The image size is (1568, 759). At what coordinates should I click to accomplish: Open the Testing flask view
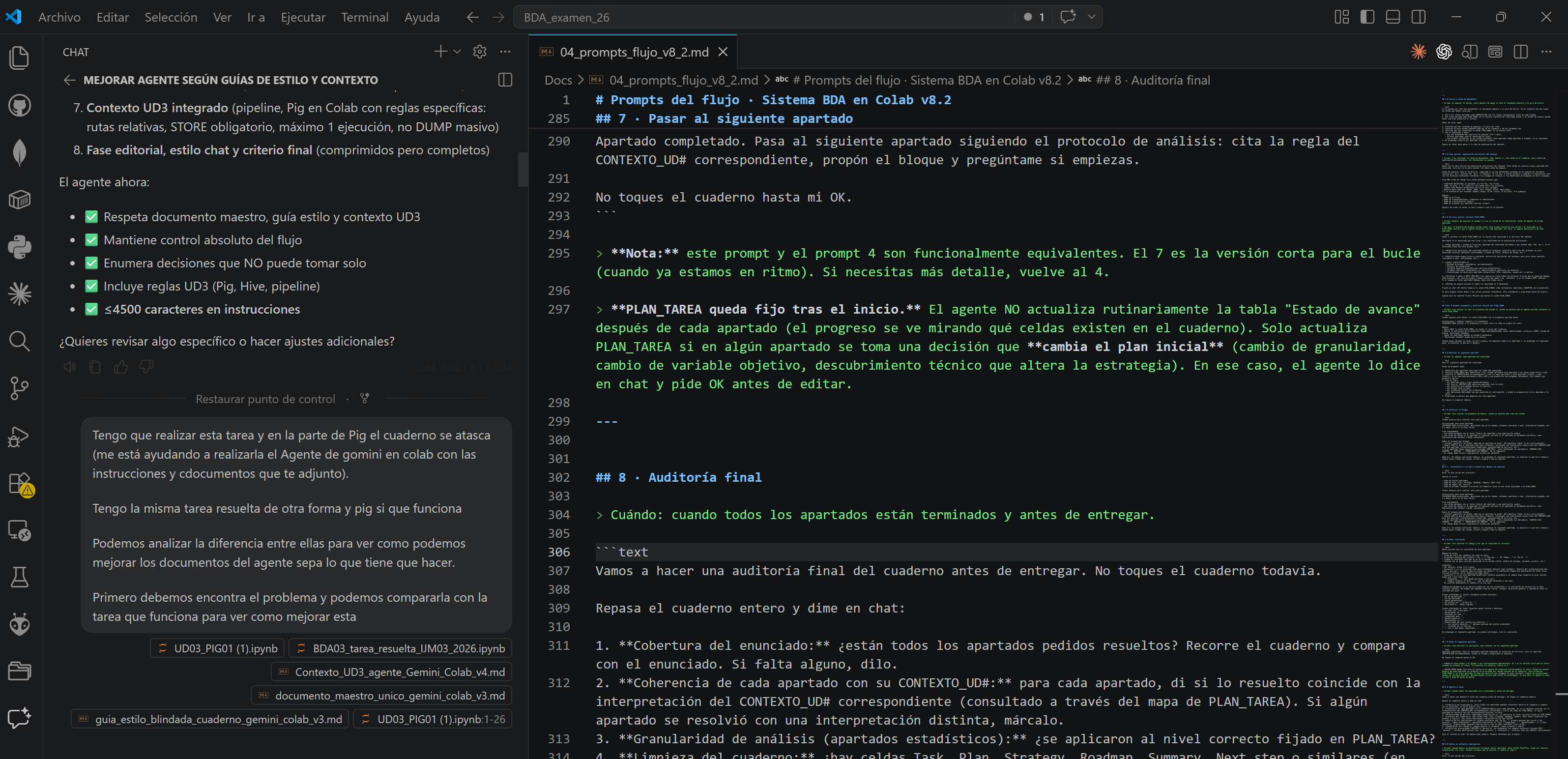pos(20,577)
